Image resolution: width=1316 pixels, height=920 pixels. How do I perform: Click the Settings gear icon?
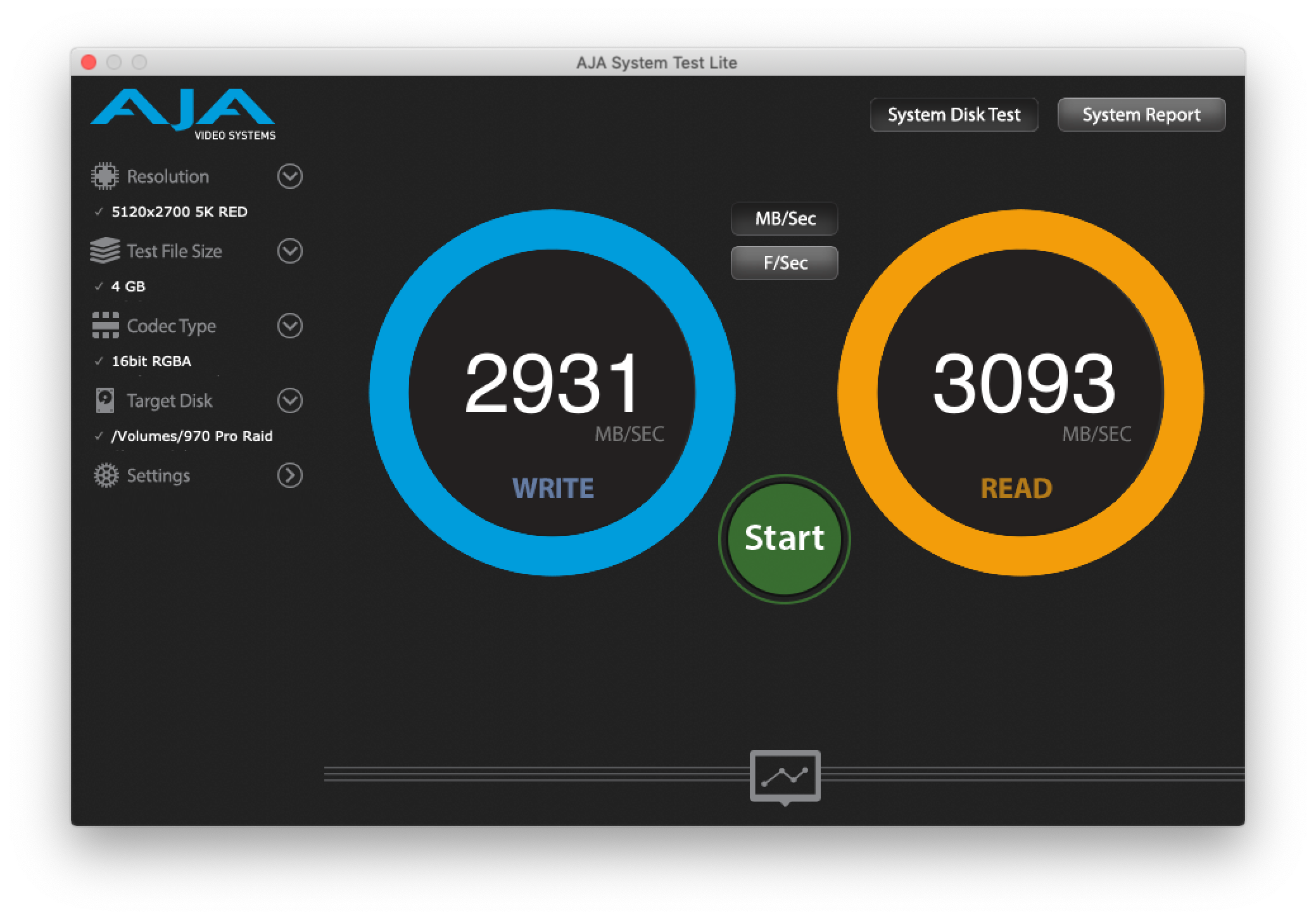(106, 475)
